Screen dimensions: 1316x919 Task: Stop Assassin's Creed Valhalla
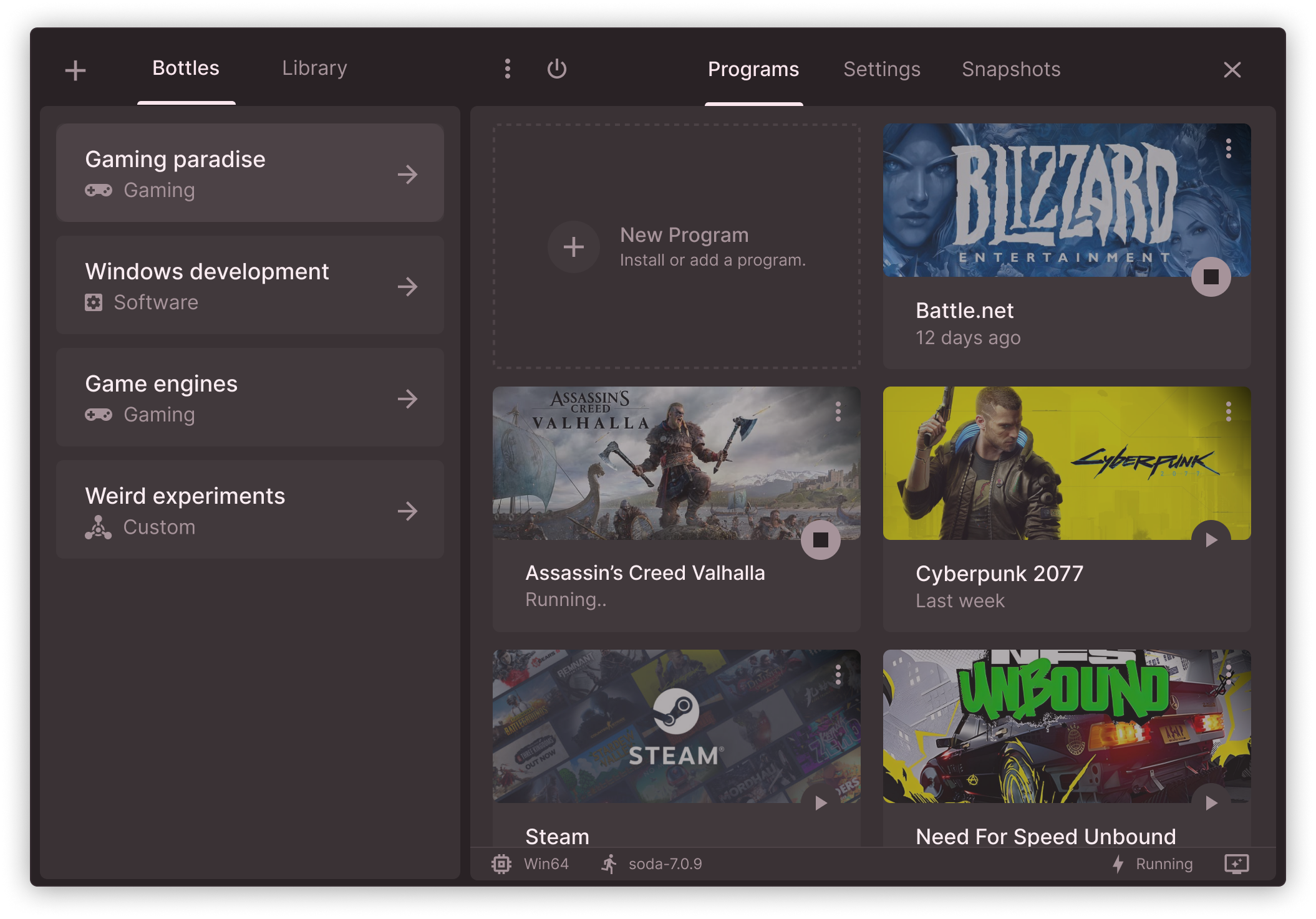820,540
